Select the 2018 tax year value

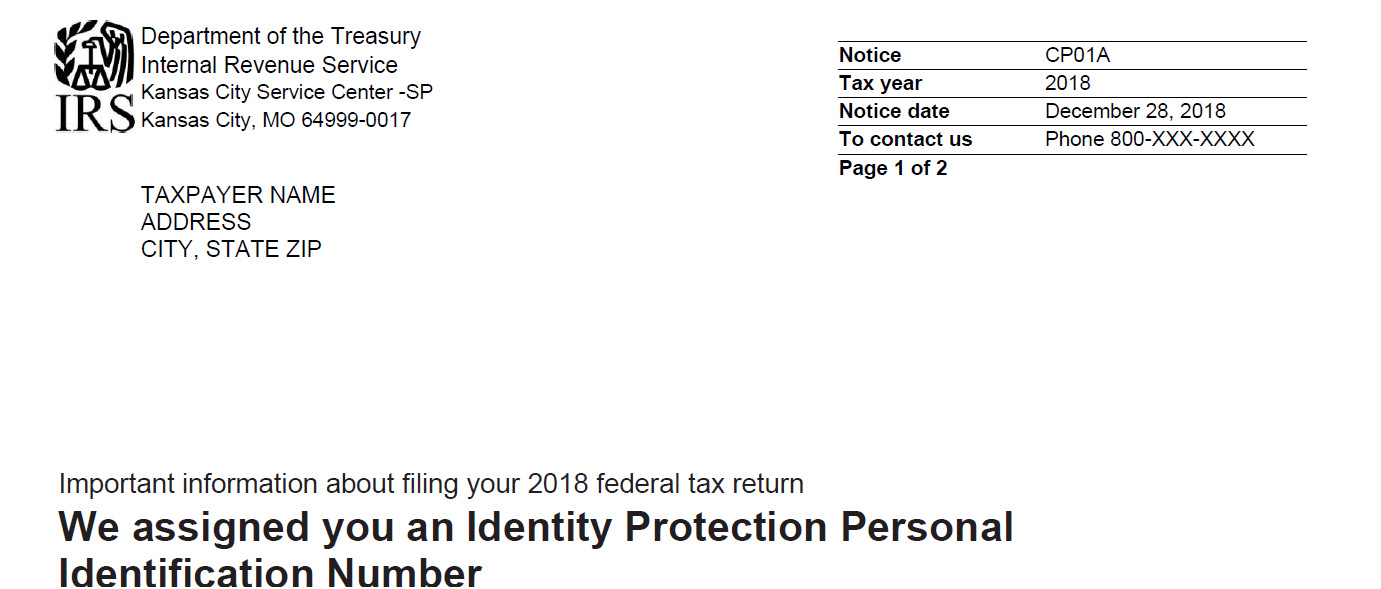pyautogui.click(x=1068, y=83)
